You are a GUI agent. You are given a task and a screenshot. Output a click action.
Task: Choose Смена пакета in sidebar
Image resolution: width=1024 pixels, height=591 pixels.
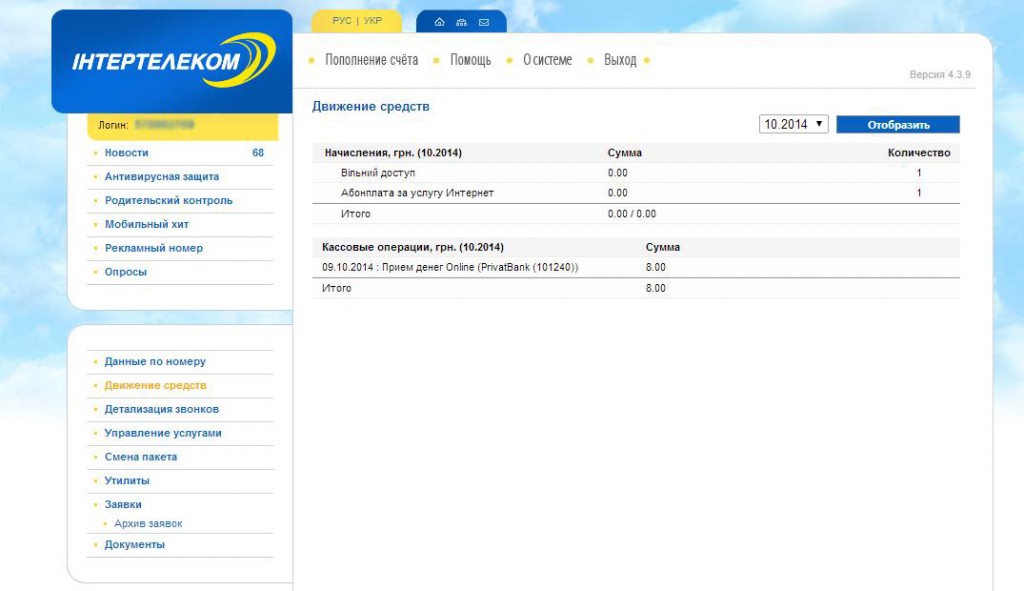point(140,457)
